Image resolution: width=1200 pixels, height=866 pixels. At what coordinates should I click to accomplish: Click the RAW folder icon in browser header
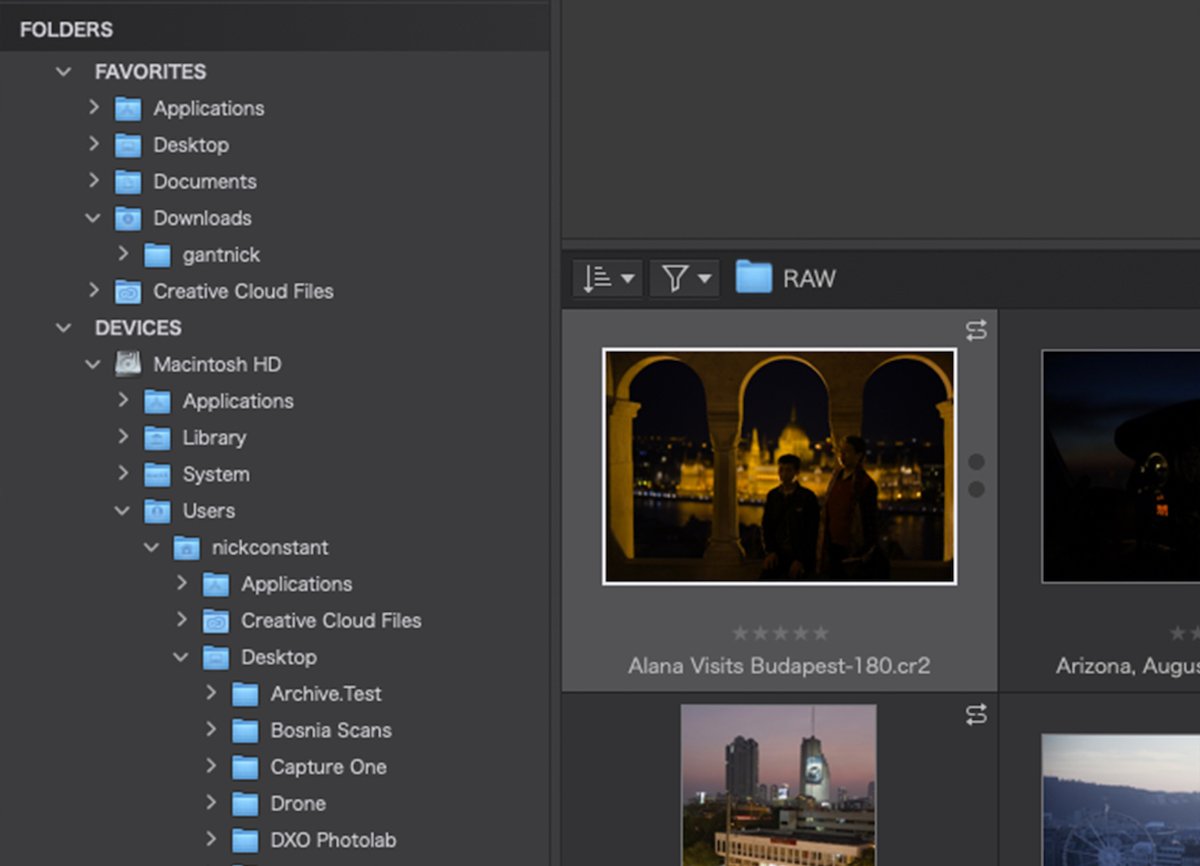[753, 278]
